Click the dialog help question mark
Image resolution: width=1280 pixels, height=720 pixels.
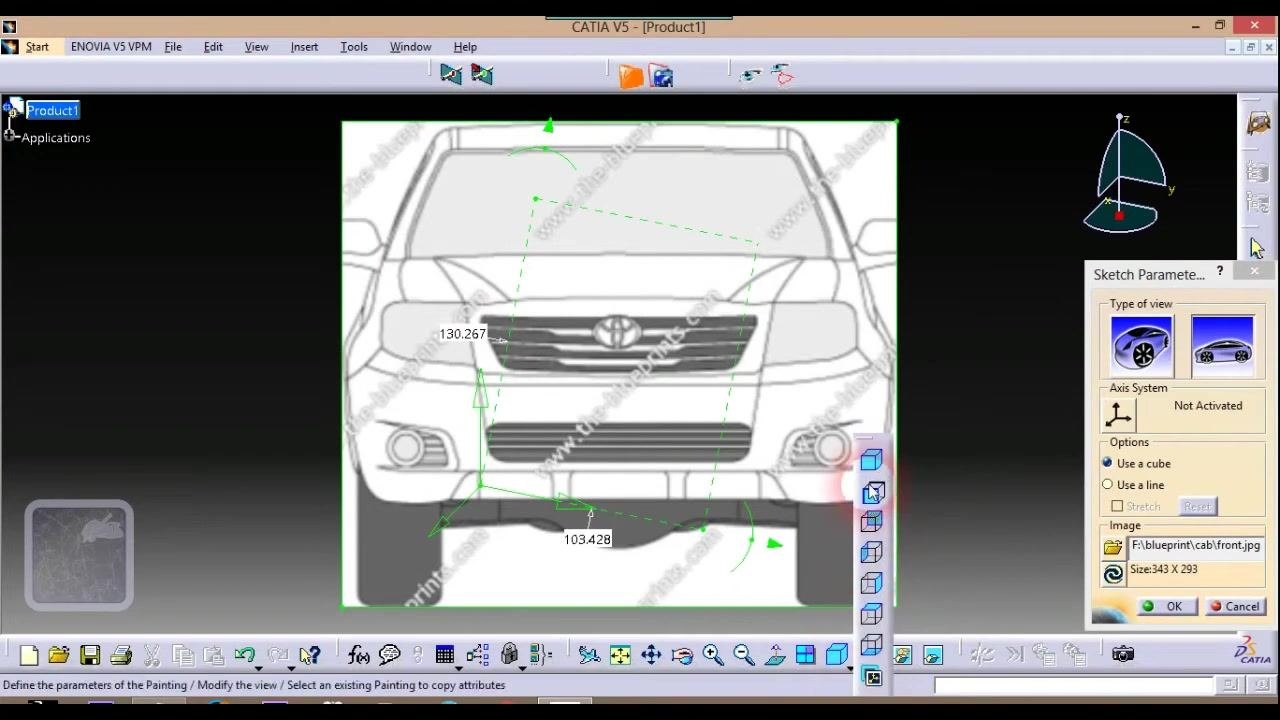pyautogui.click(x=1220, y=272)
